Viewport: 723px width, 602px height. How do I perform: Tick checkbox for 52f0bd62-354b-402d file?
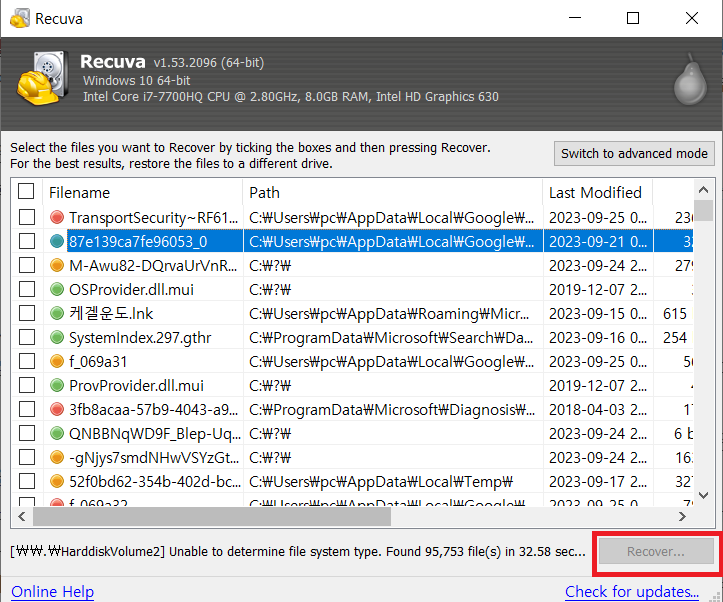coord(27,481)
